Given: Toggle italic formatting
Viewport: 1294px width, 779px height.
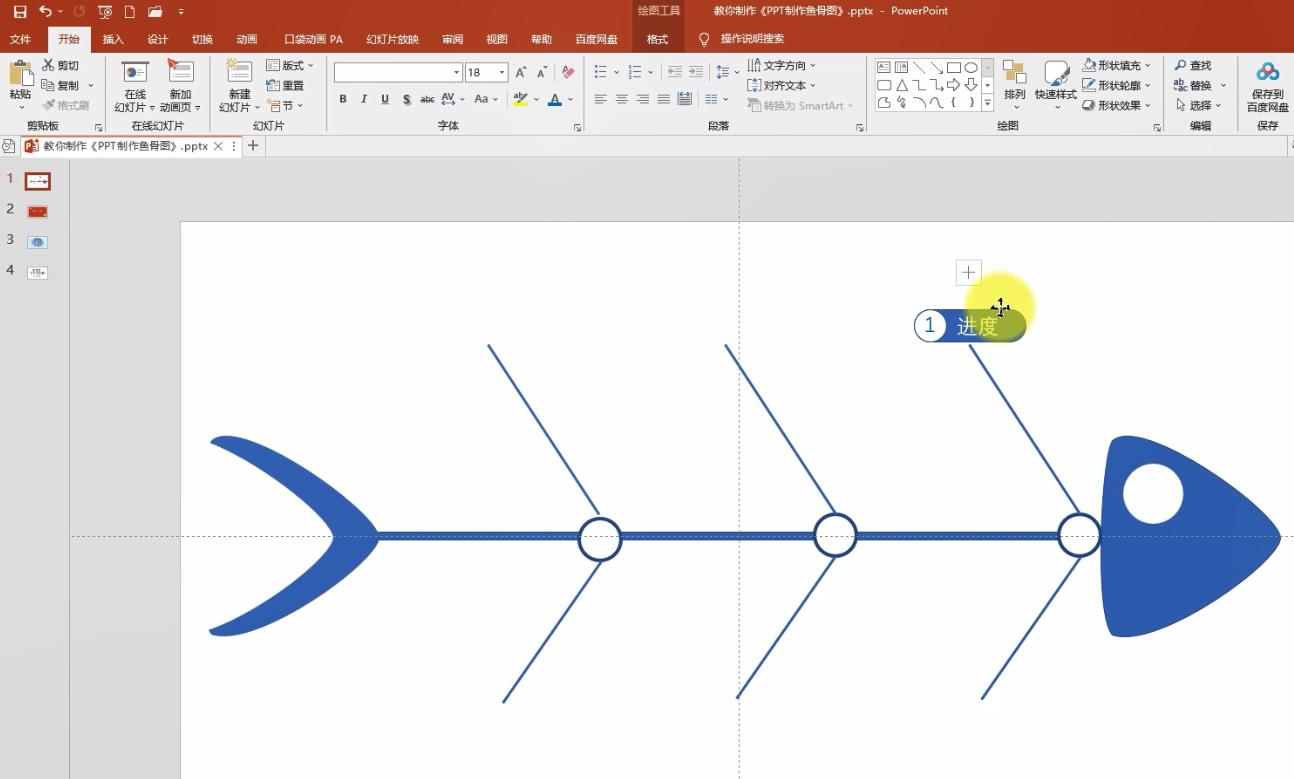Looking at the screenshot, I should [x=364, y=99].
